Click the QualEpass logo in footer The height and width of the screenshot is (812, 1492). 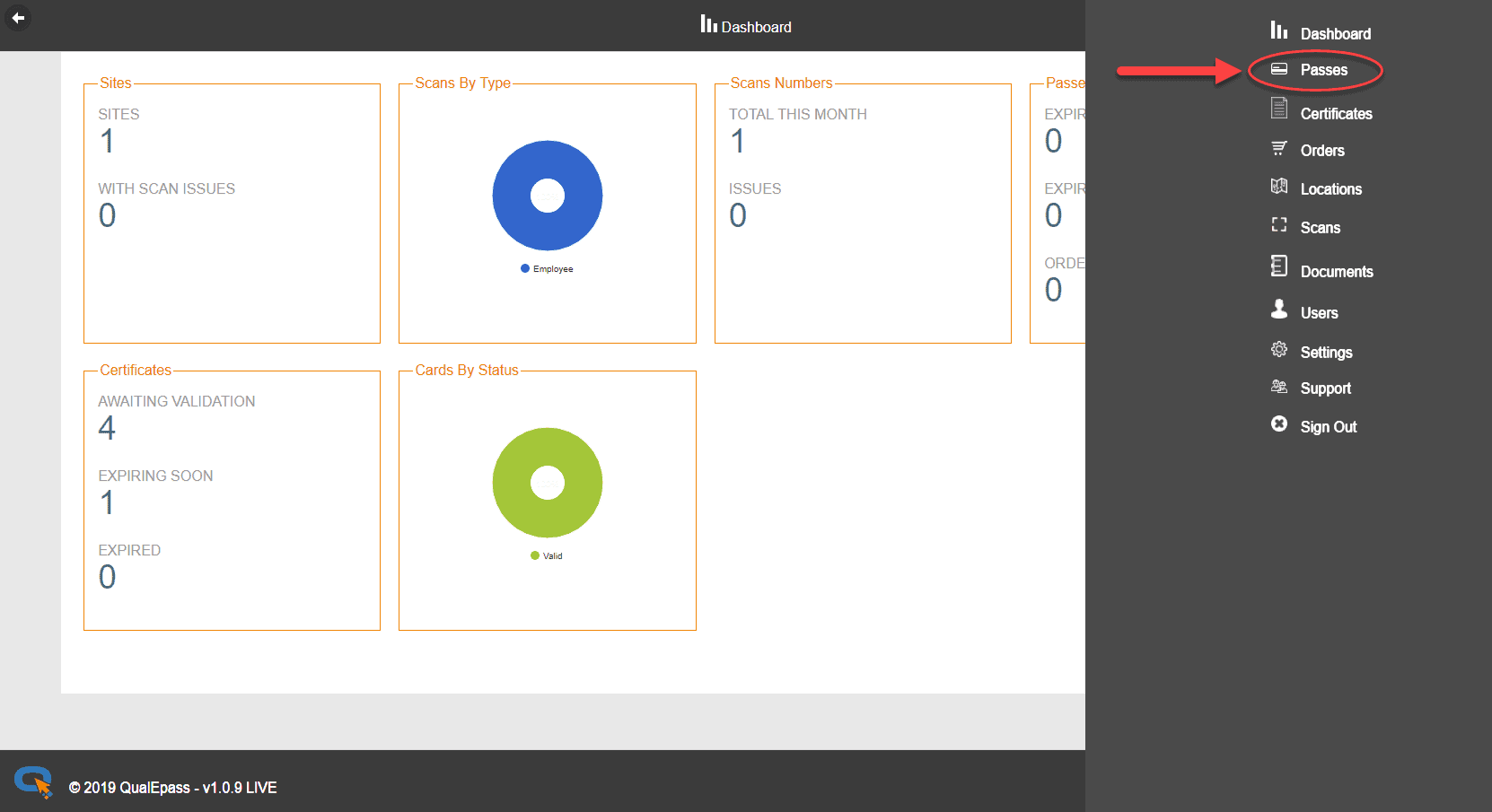coord(33,781)
